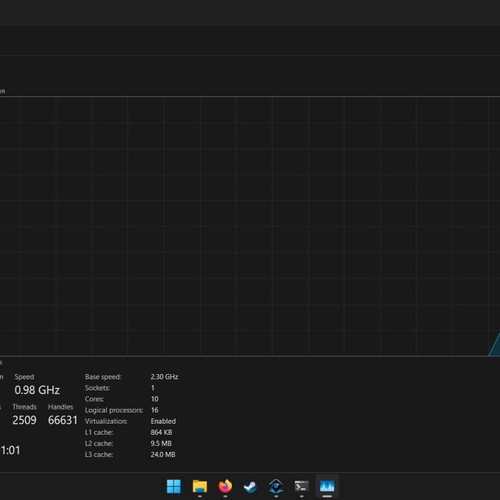Screen dimensions: 500x500
Task: Click the CPU utilization graph area
Action: tap(250, 226)
